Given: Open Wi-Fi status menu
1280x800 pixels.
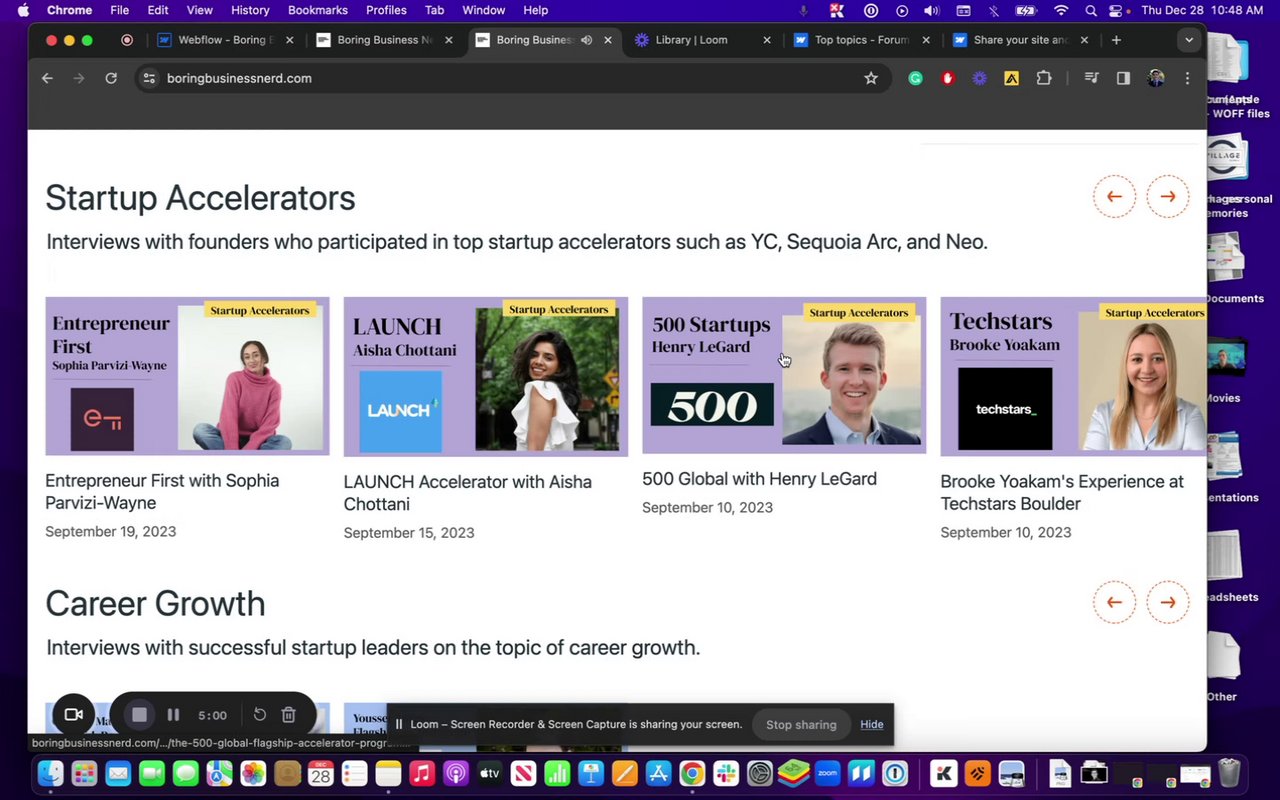Looking at the screenshot, I should click(1061, 10).
